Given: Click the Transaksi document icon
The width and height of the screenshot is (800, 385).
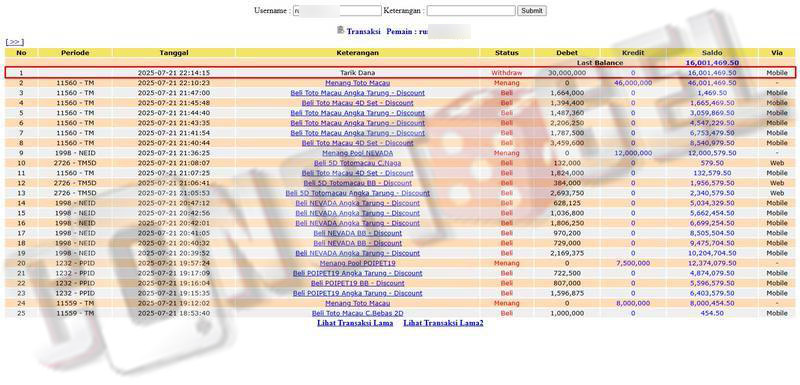Looking at the screenshot, I should [x=341, y=30].
